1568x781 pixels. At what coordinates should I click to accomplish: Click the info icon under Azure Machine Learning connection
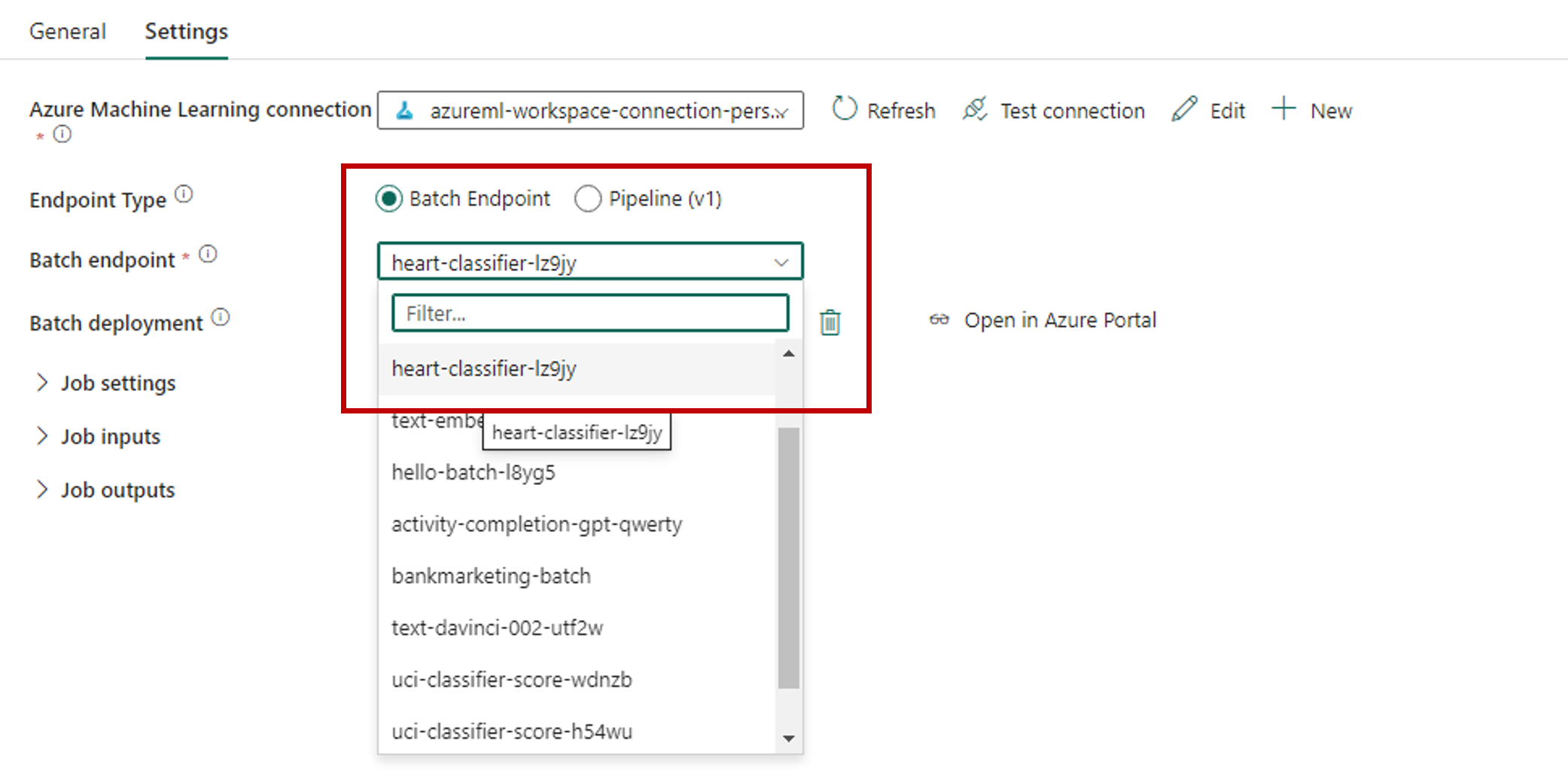[x=62, y=134]
